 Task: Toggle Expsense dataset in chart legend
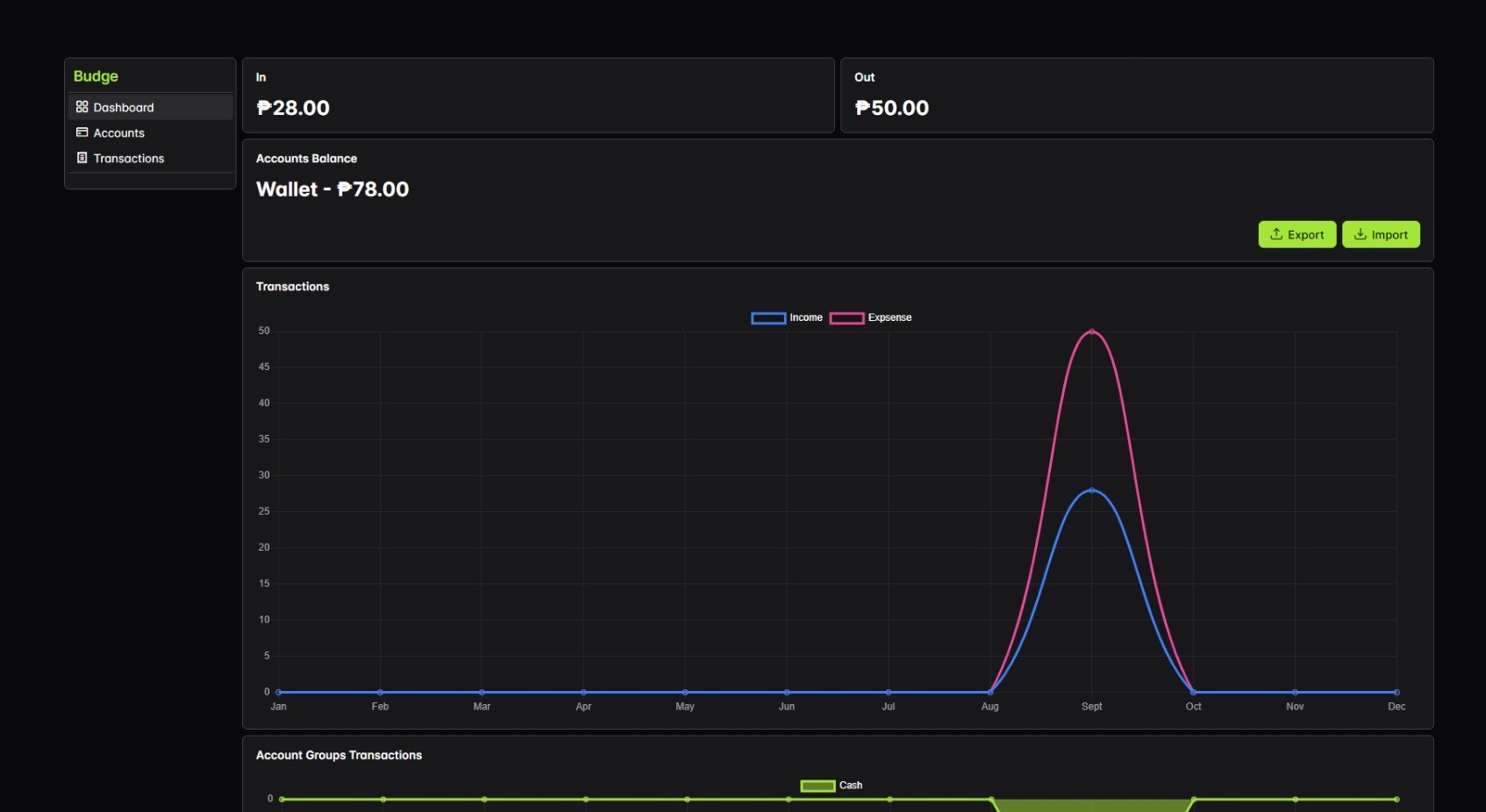870,317
